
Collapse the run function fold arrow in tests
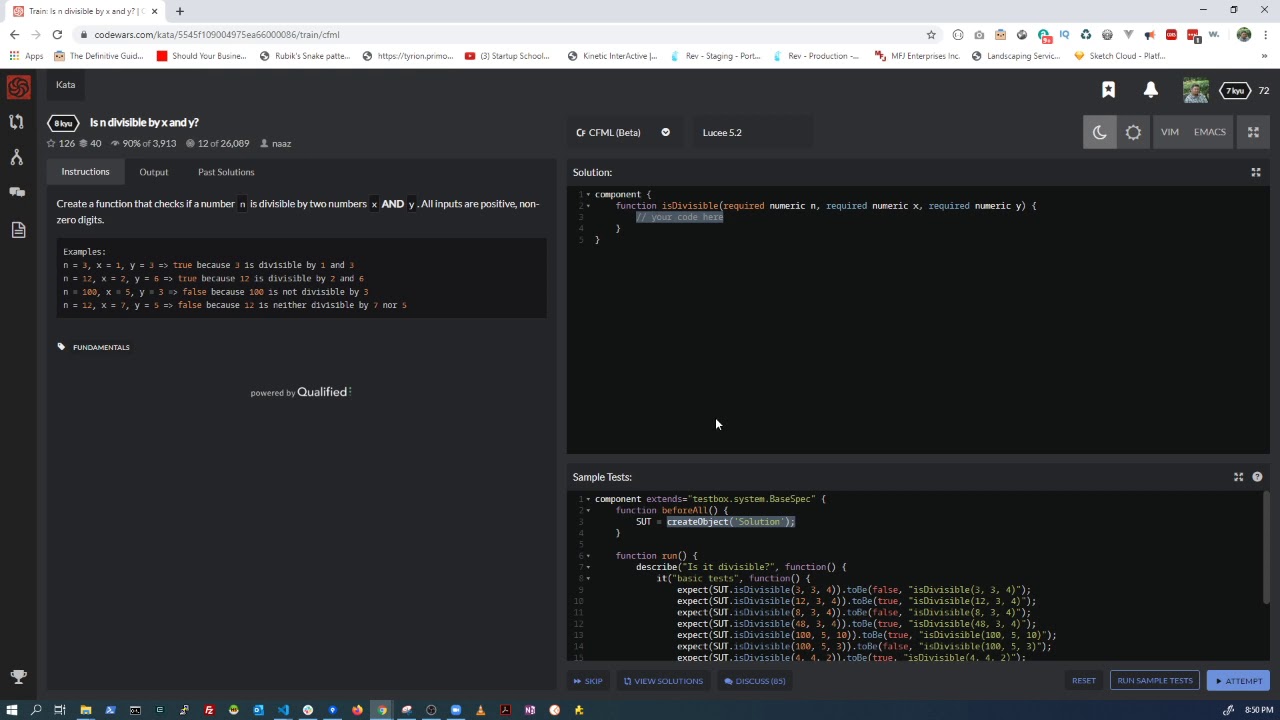coord(588,556)
